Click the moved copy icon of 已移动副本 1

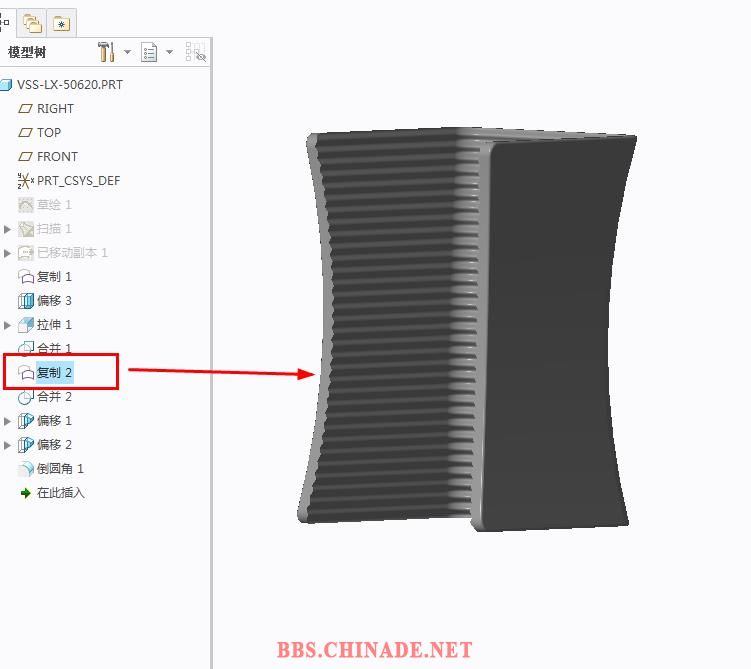pyautogui.click(x=25, y=253)
